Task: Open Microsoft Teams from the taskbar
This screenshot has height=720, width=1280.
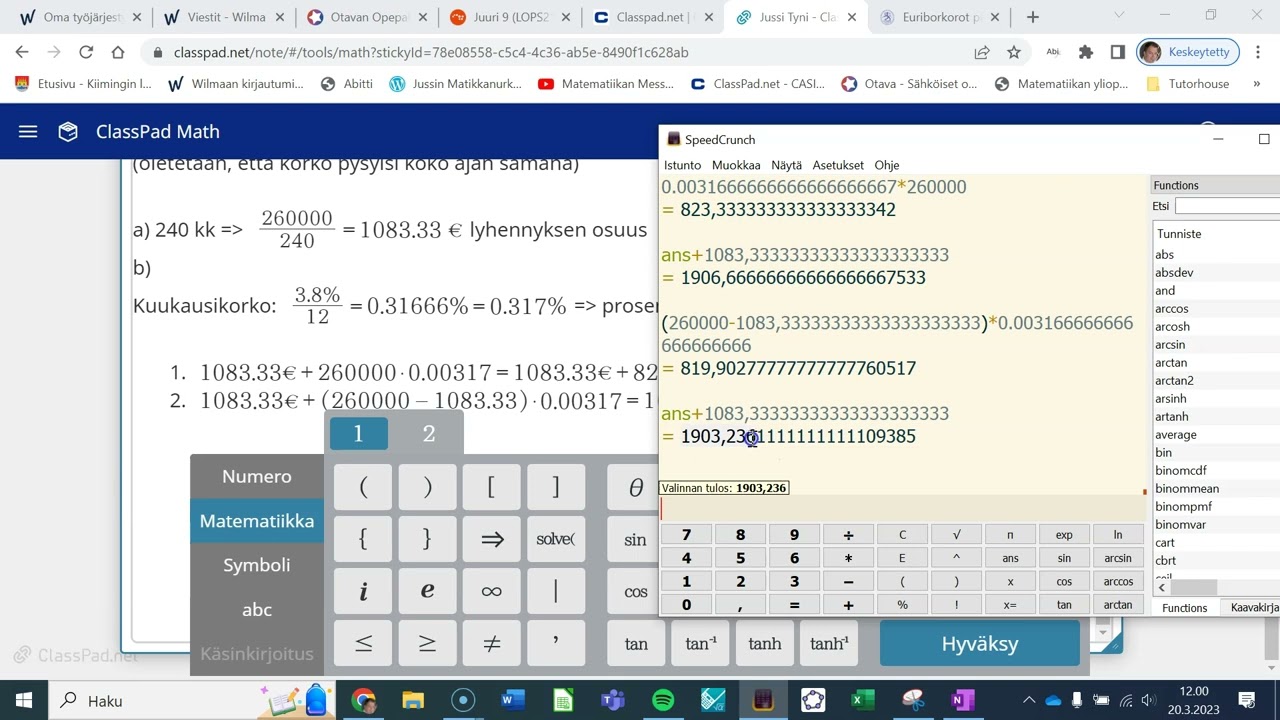Action: [x=613, y=700]
